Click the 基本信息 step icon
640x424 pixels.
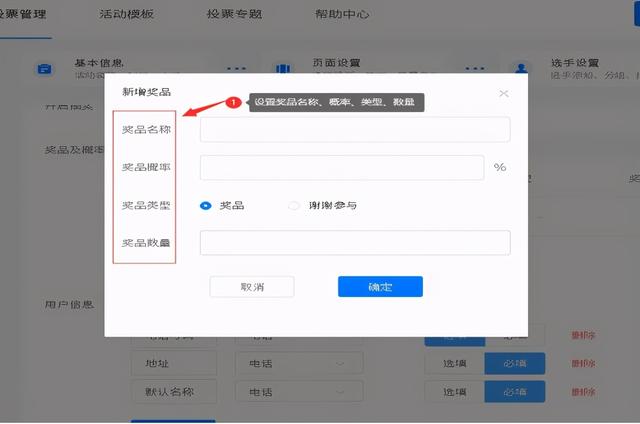pyautogui.click(x=44, y=69)
